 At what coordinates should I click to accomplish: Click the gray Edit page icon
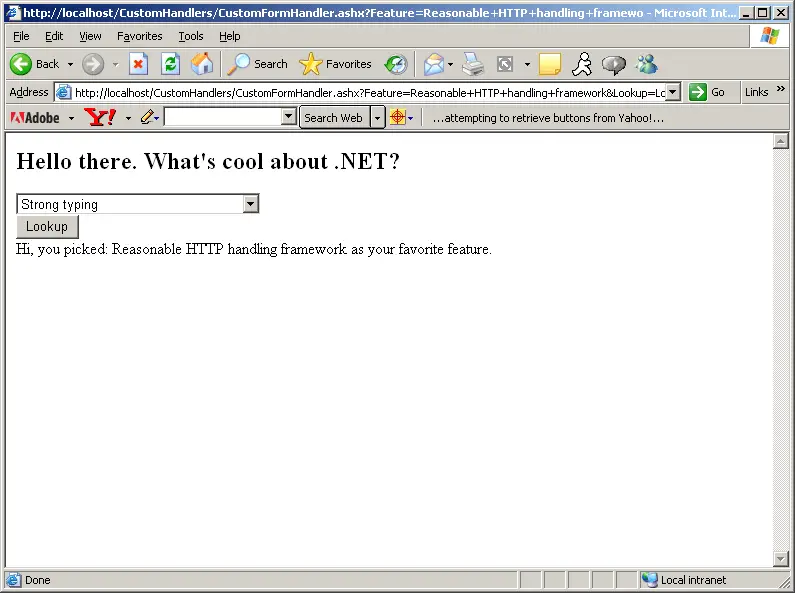505,64
